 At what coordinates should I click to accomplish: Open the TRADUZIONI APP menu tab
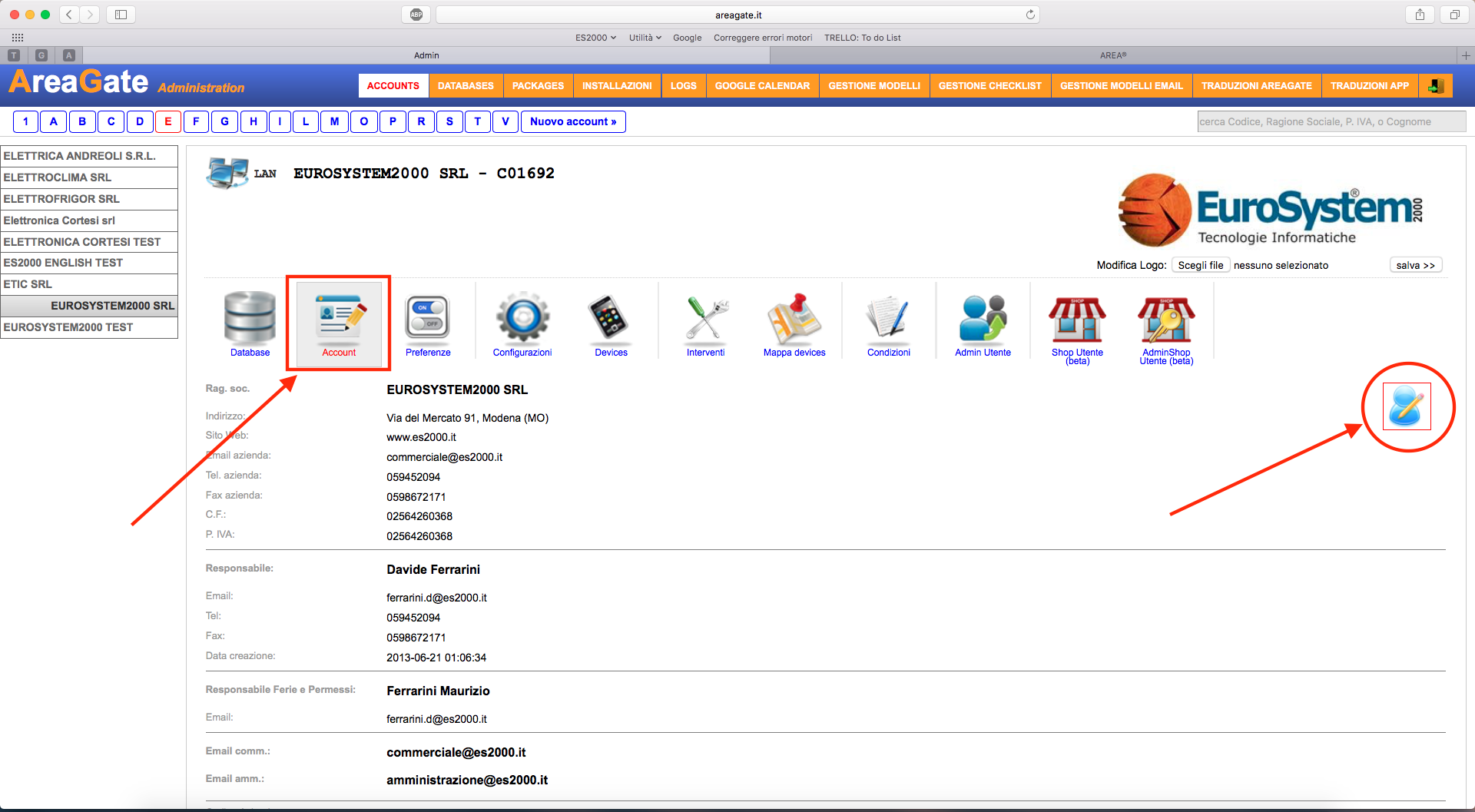coord(1370,86)
